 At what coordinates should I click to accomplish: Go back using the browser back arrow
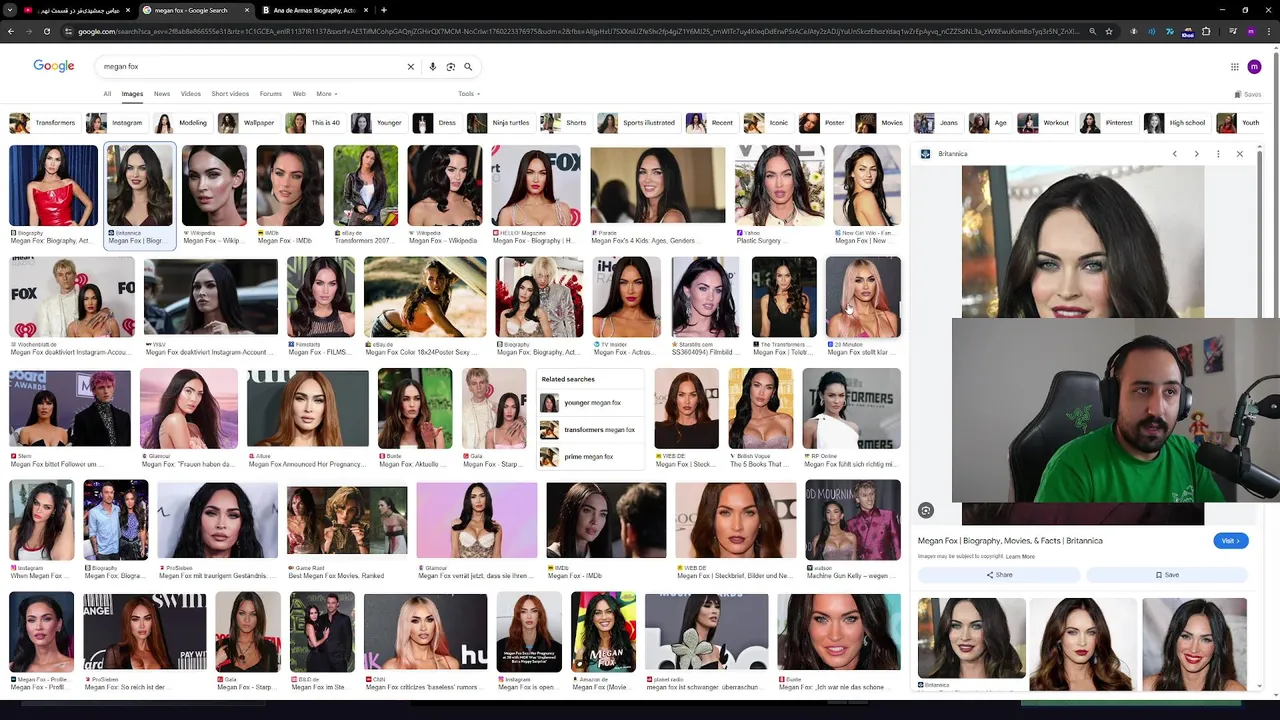click(11, 31)
